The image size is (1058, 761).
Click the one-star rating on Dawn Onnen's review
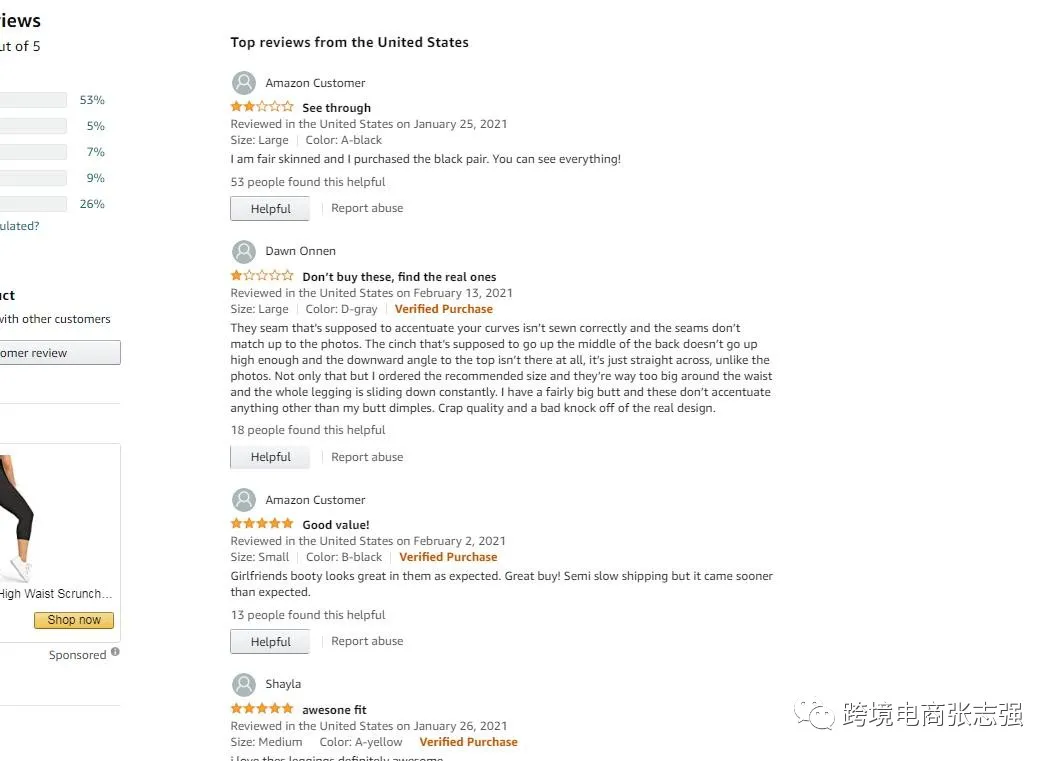point(262,276)
